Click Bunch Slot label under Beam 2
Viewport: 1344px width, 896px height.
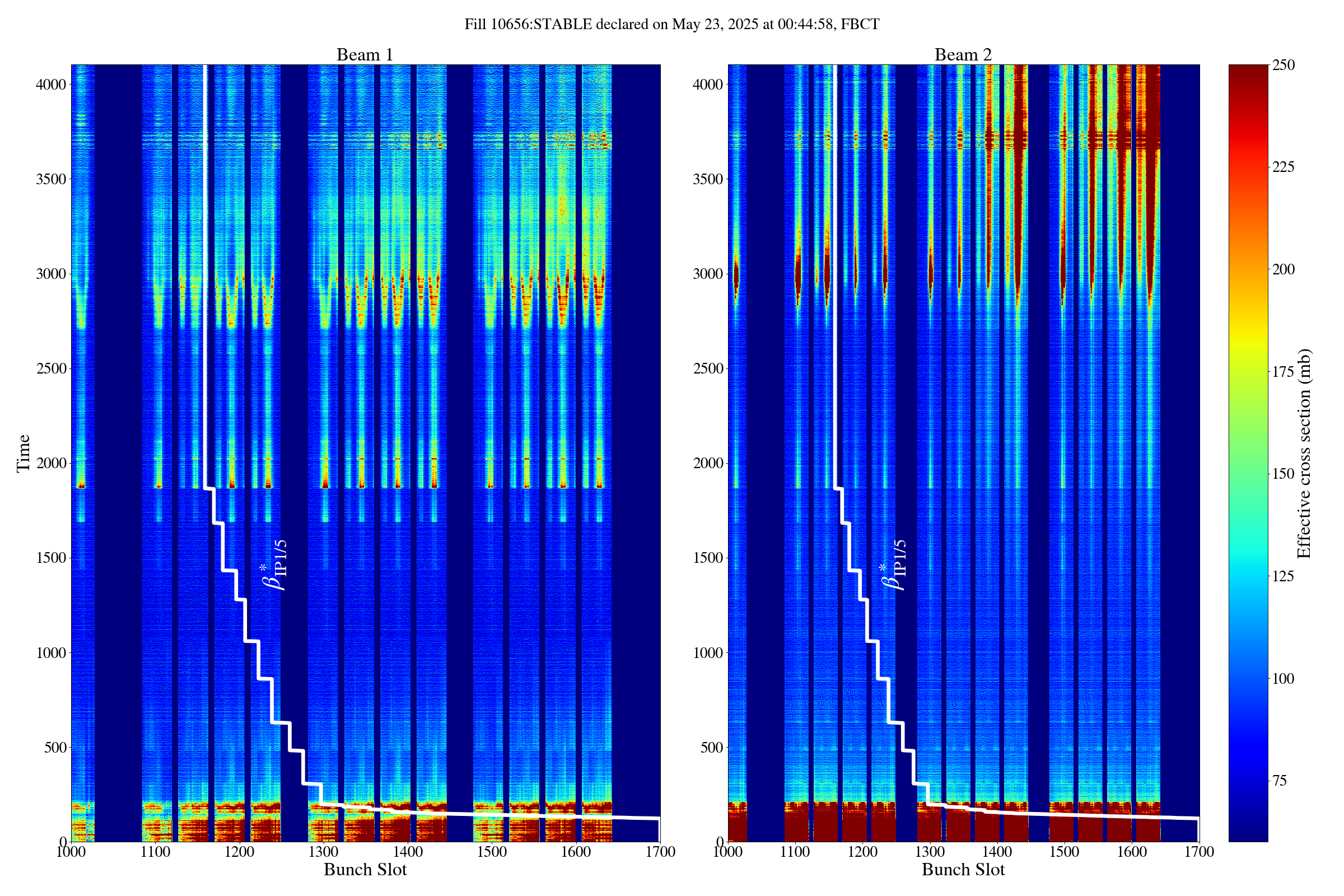(963, 870)
